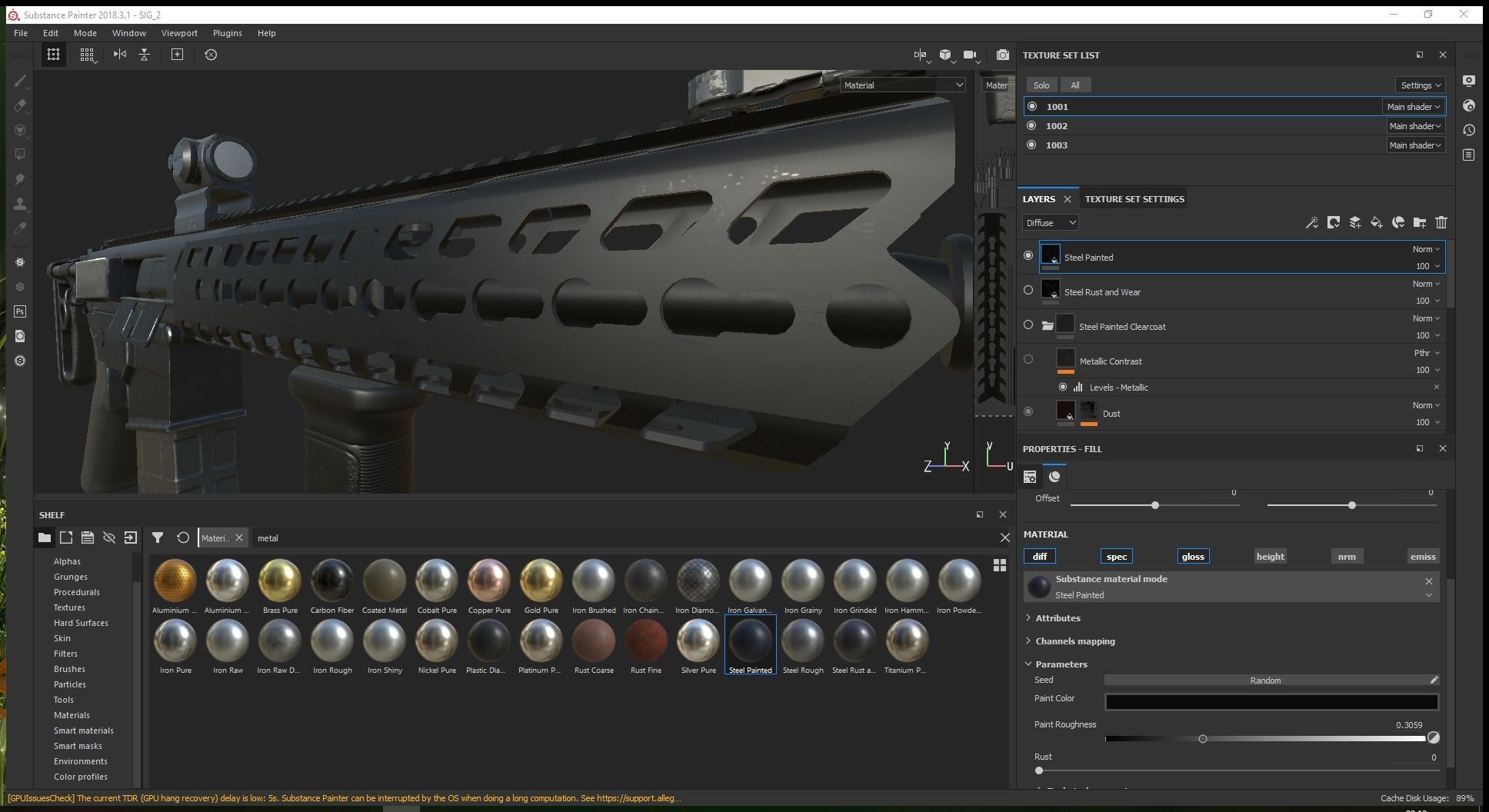This screenshot has width=1489, height=812.
Task: Toggle visibility of Dust layer
Action: [1028, 411]
